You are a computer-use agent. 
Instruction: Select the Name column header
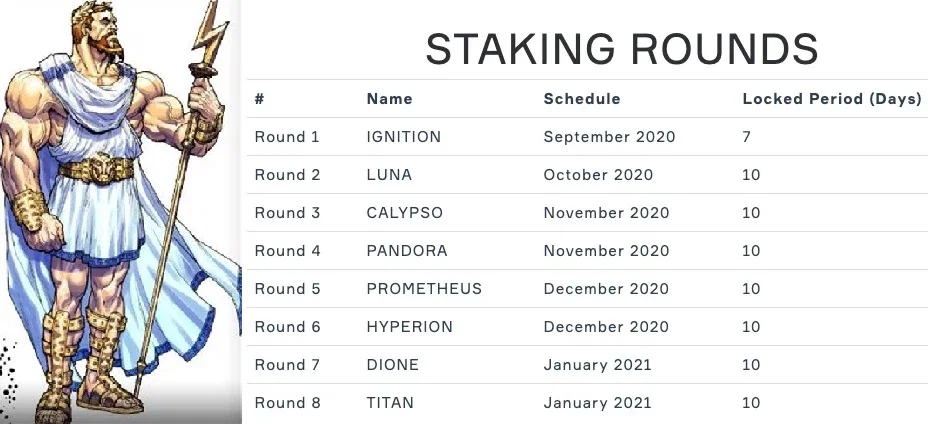pyautogui.click(x=389, y=99)
